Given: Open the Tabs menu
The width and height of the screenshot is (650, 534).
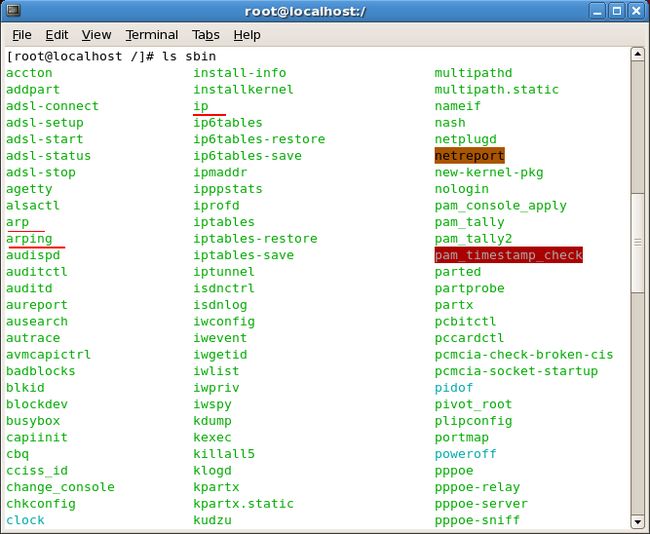Looking at the screenshot, I should (x=206, y=35).
